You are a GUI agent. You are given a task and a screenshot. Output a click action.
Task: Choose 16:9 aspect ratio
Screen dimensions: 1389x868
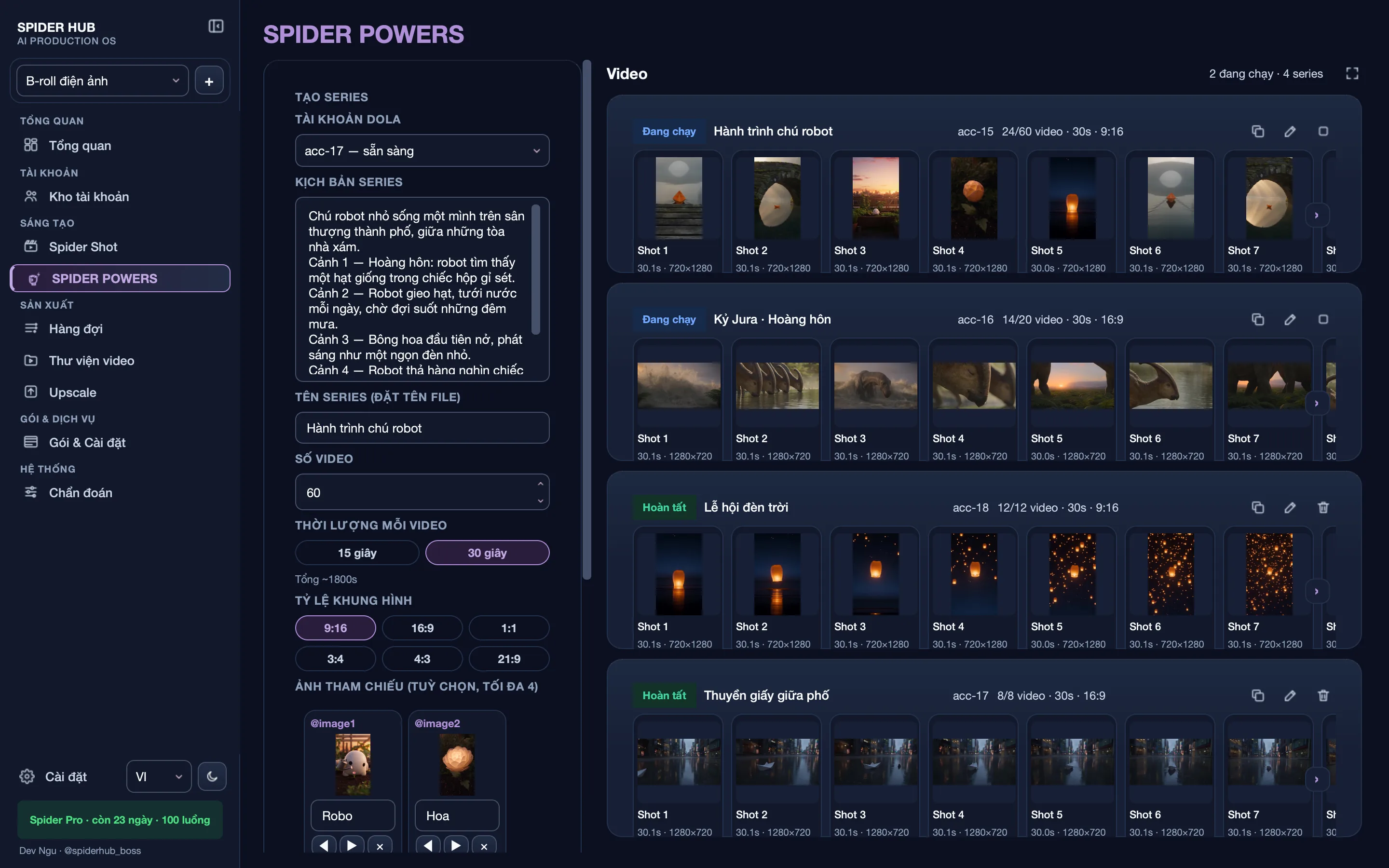tap(422, 628)
